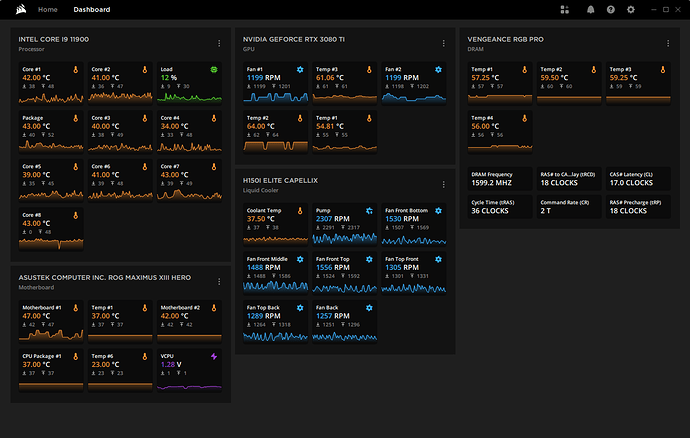Viewport: 690px width, 438px height.
Task: Click the RAS# Precharge 18 CLOCKS tile
Action: point(638,207)
